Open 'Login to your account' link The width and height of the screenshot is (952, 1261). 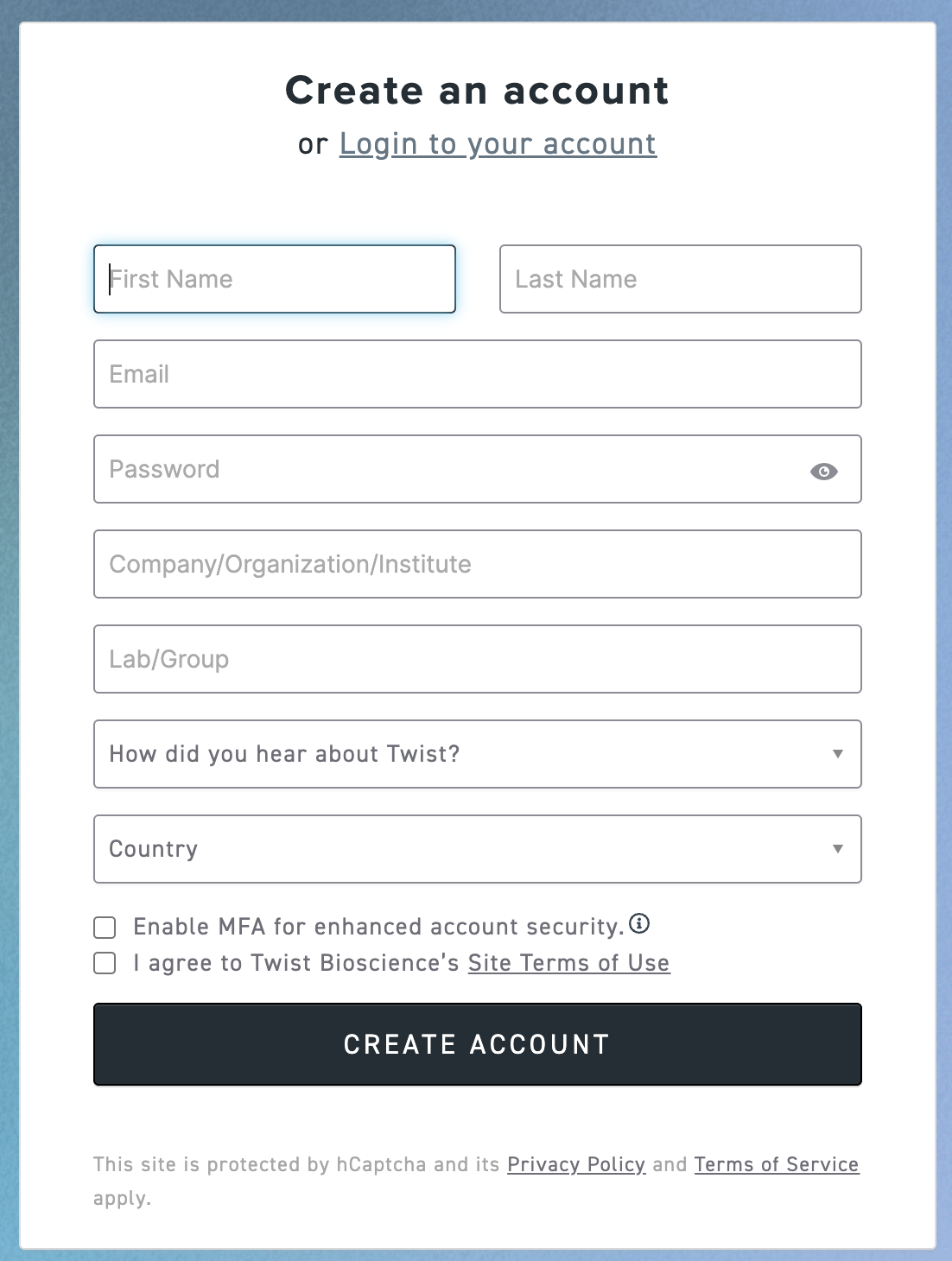coord(498,144)
